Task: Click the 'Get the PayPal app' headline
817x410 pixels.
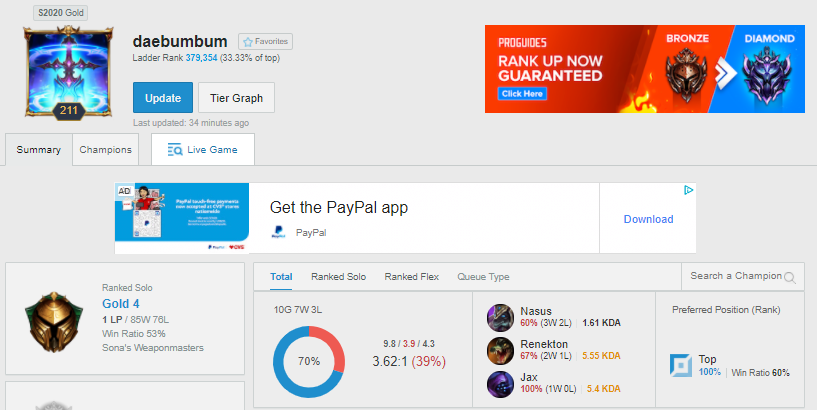Action: (x=339, y=207)
